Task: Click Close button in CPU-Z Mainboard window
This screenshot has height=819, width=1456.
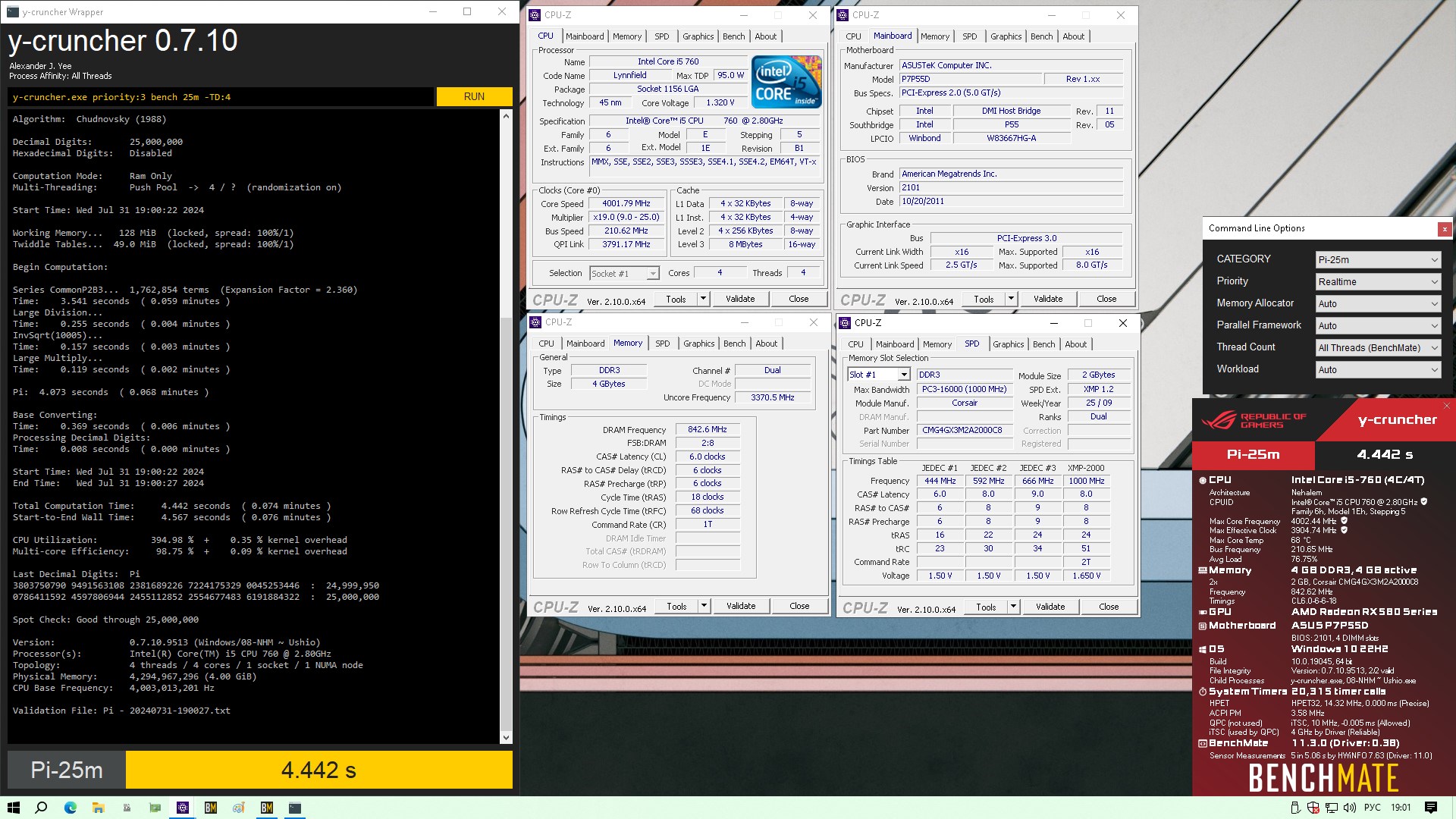Action: click(1106, 299)
